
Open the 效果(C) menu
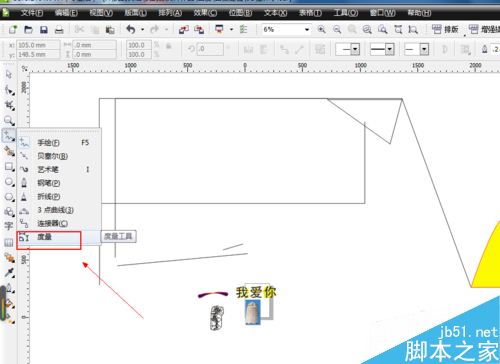[205, 13]
